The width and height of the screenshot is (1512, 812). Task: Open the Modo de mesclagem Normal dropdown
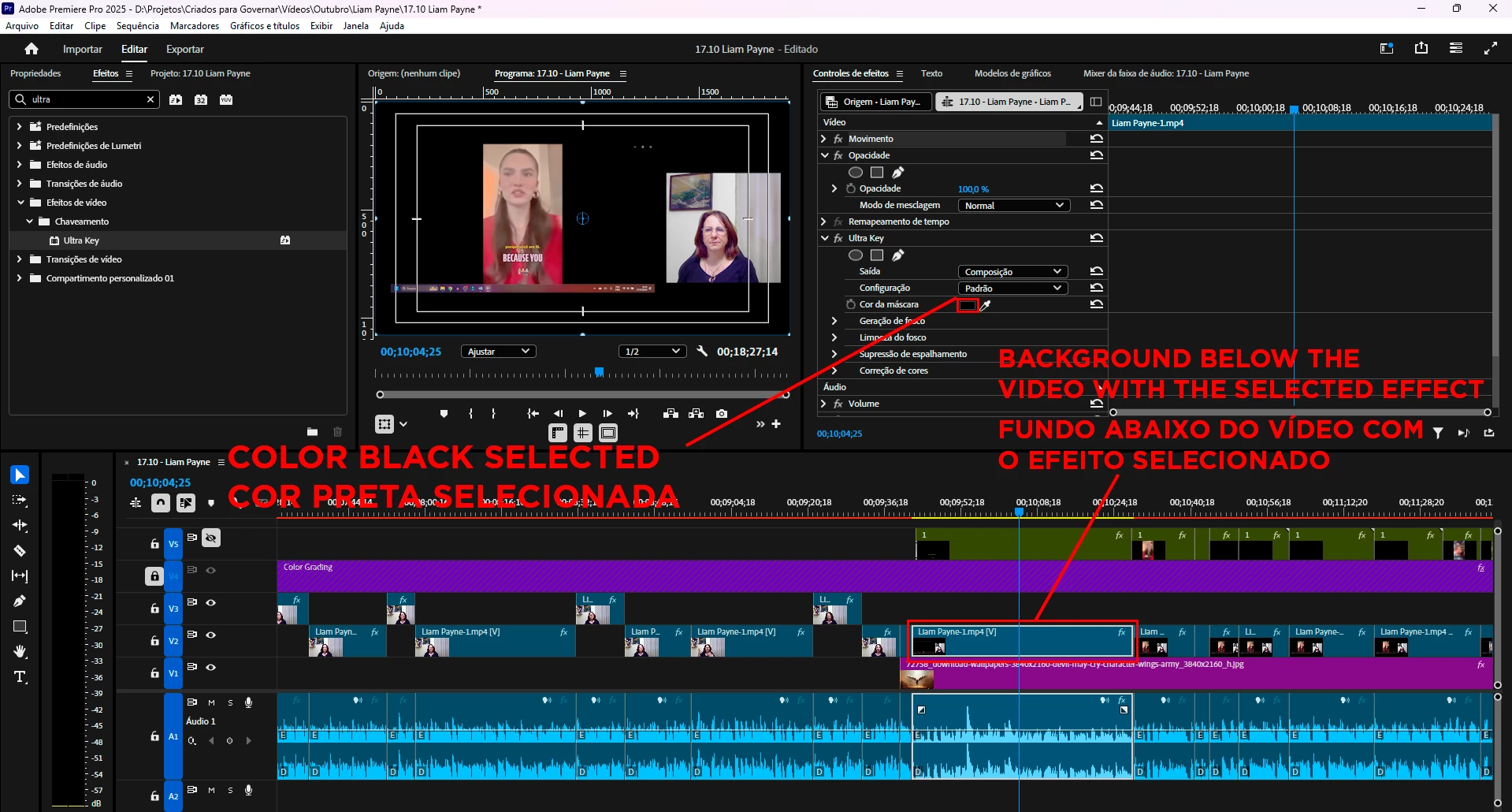(1013, 205)
